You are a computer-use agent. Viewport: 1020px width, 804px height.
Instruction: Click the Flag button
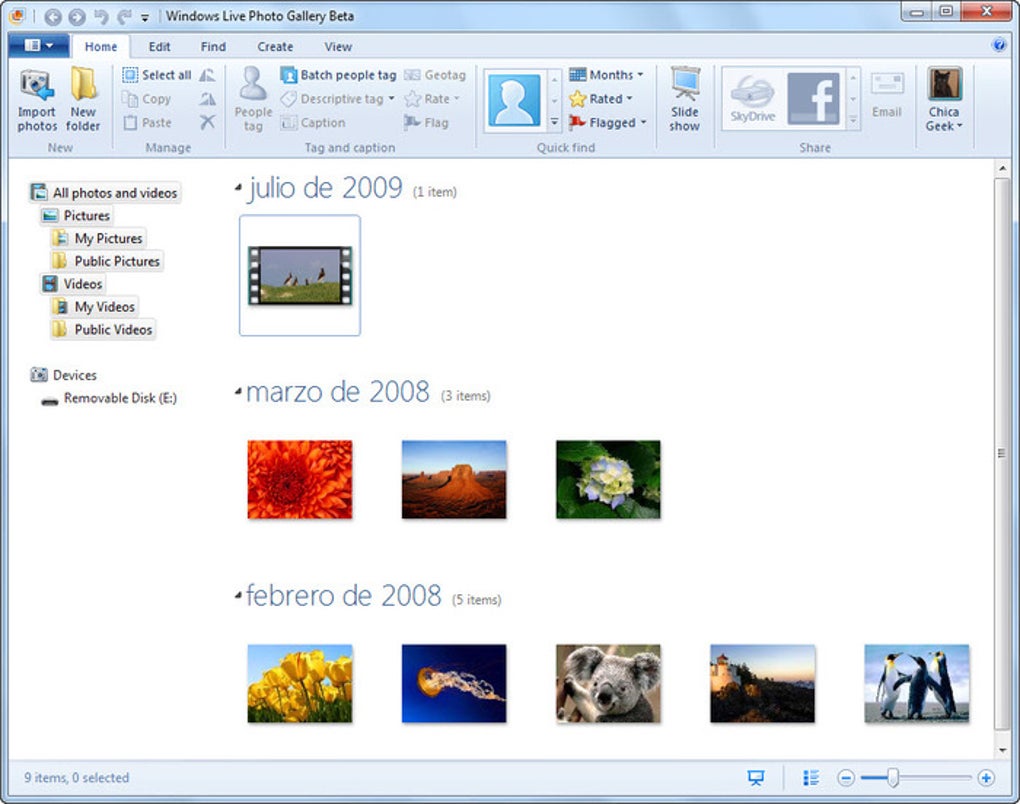point(426,122)
